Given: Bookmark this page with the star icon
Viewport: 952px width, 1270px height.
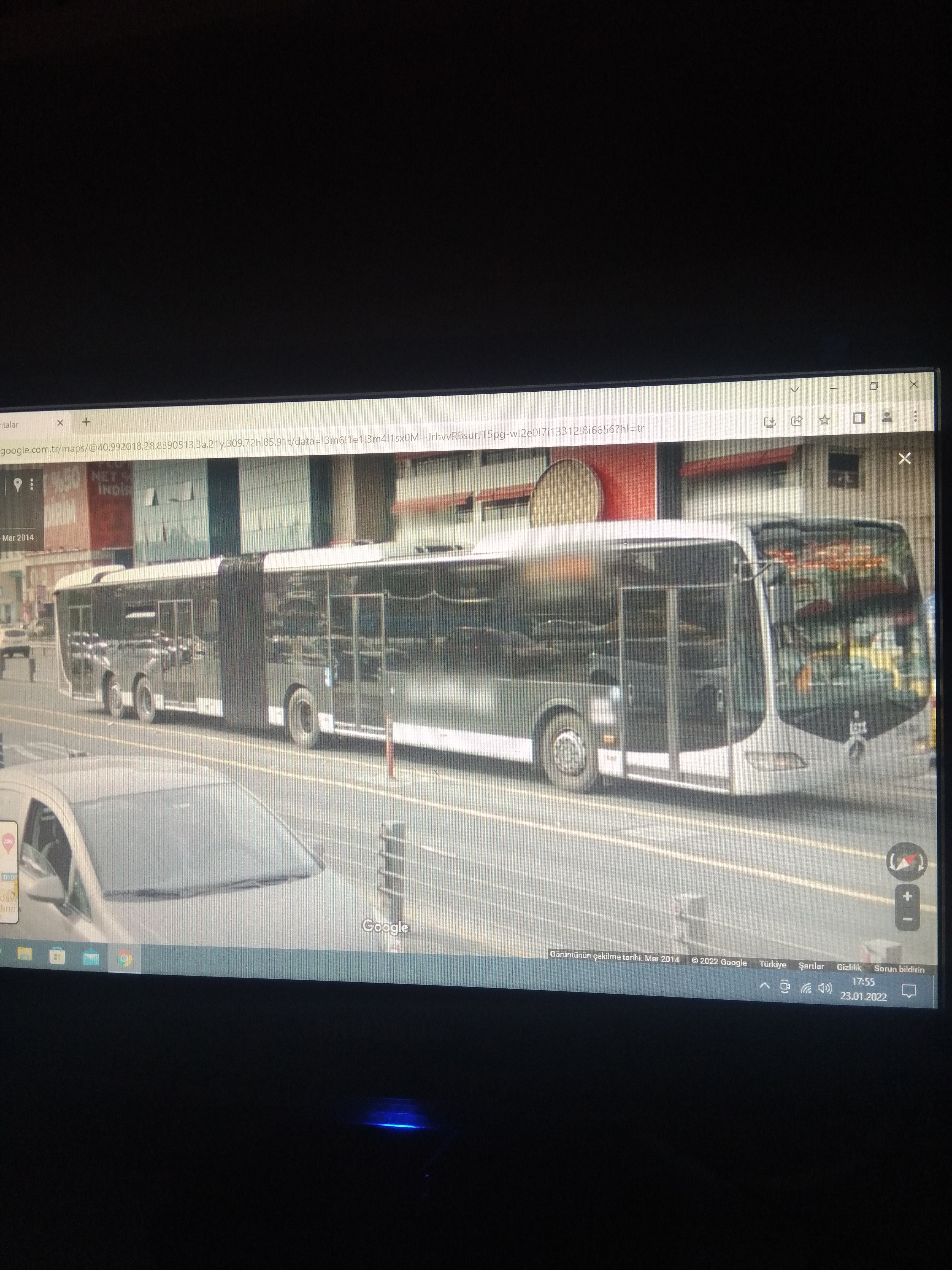Looking at the screenshot, I should pyautogui.click(x=825, y=420).
